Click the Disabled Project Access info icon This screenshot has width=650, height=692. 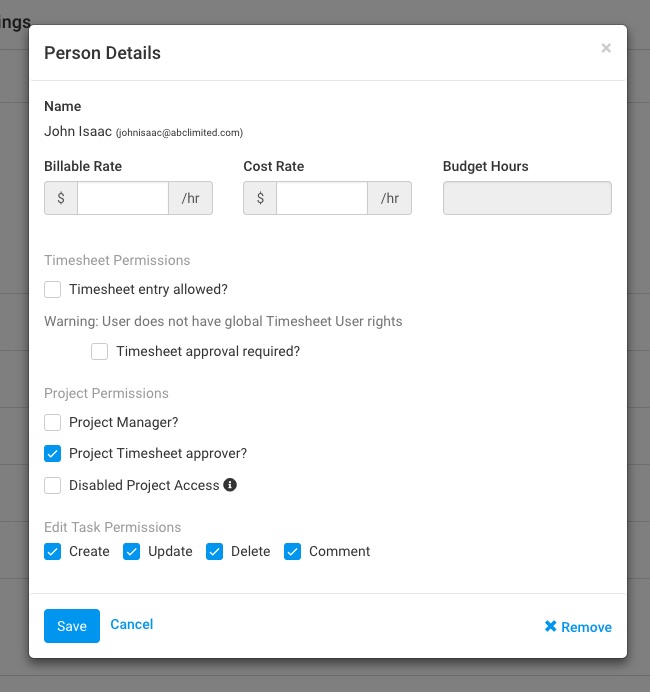pyautogui.click(x=230, y=485)
